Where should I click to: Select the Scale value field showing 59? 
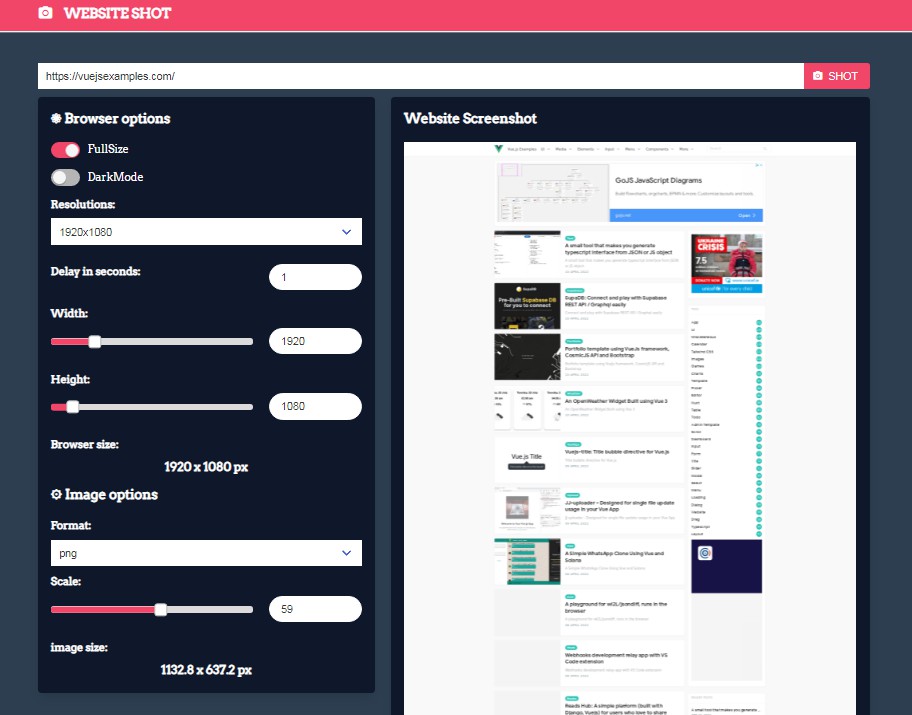315,609
